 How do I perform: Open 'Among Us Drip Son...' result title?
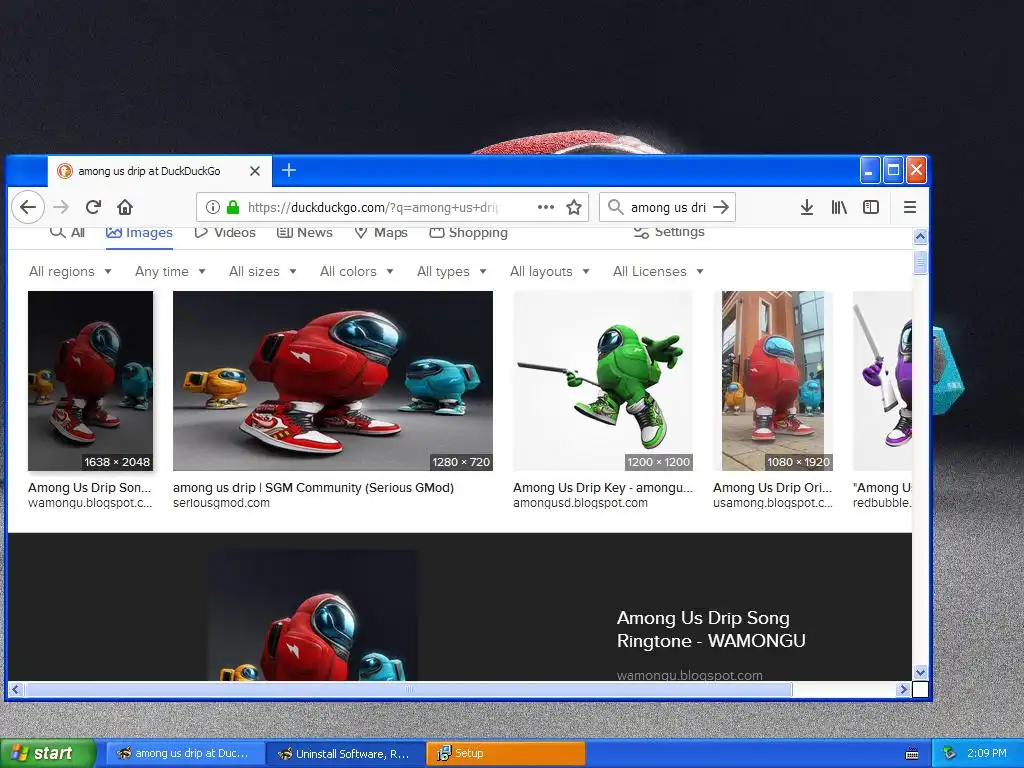point(89,487)
